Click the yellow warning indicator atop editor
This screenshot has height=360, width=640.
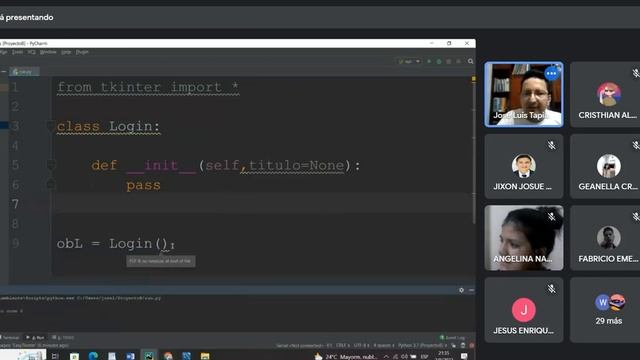pos(473,78)
